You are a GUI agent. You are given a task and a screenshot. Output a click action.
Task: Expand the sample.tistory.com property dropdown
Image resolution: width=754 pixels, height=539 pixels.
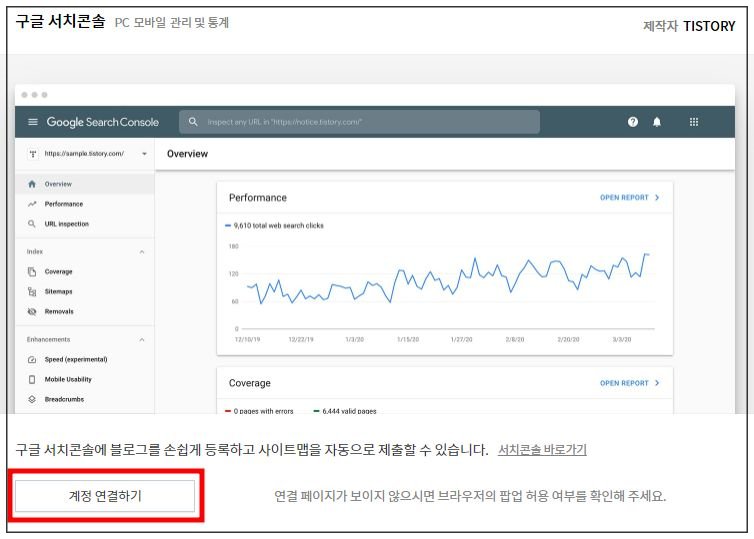click(144, 154)
